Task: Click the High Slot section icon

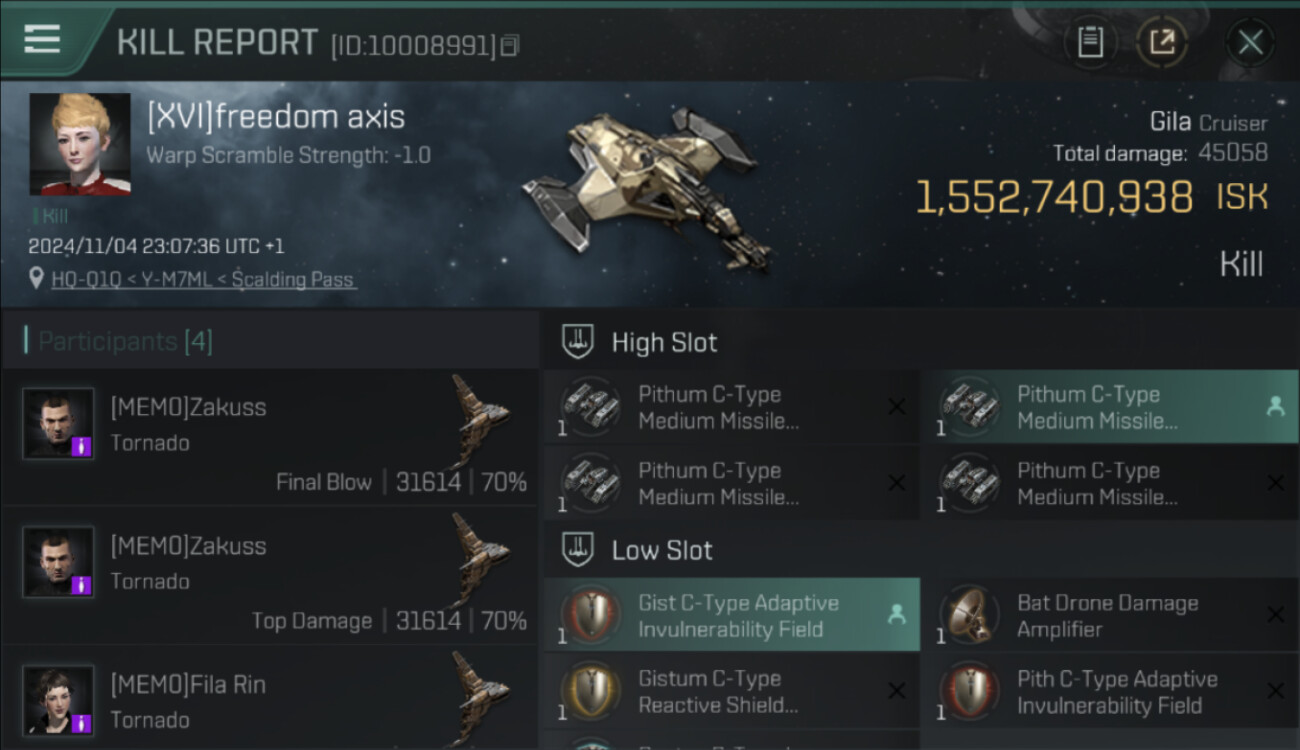Action: point(579,342)
